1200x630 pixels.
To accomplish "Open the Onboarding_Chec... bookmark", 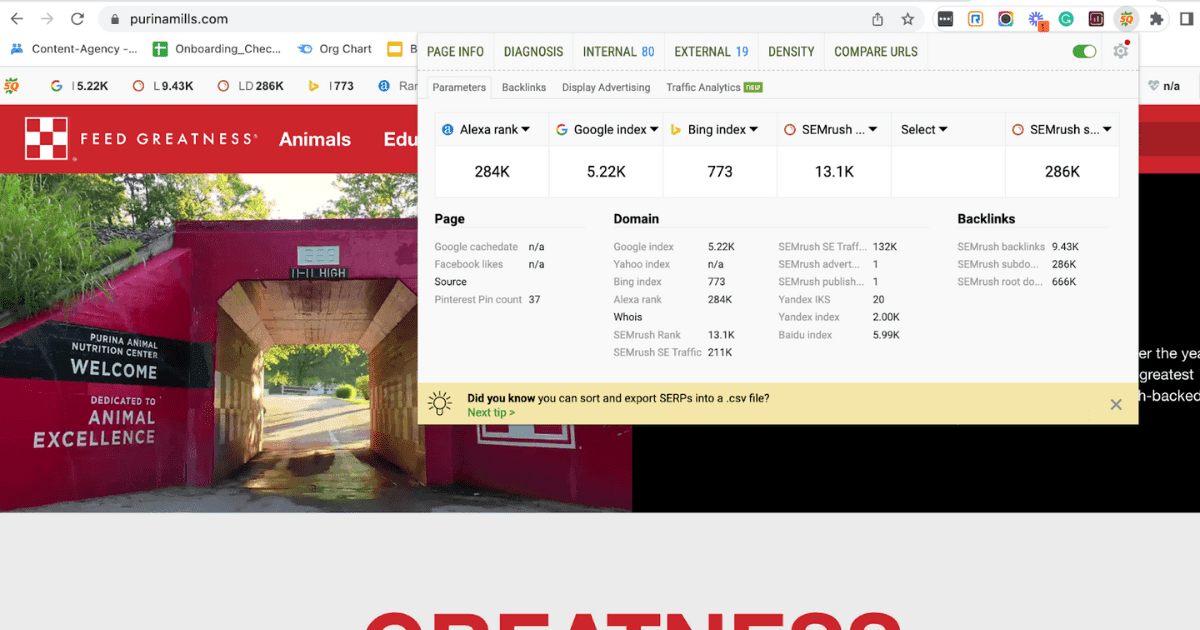I will coord(218,48).
